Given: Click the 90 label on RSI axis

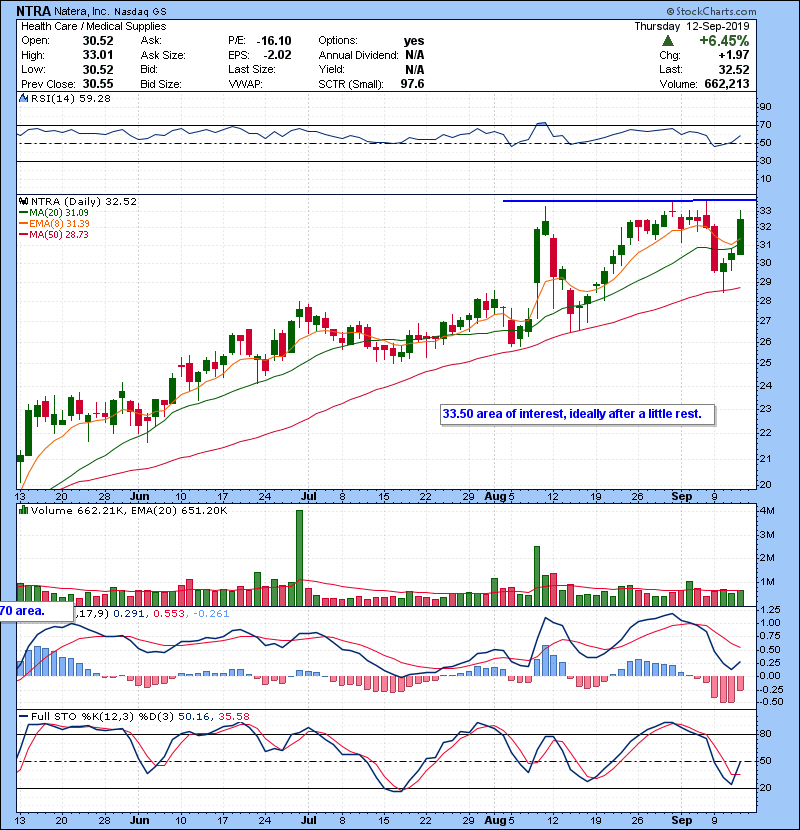Looking at the screenshot, I should coord(766,106).
